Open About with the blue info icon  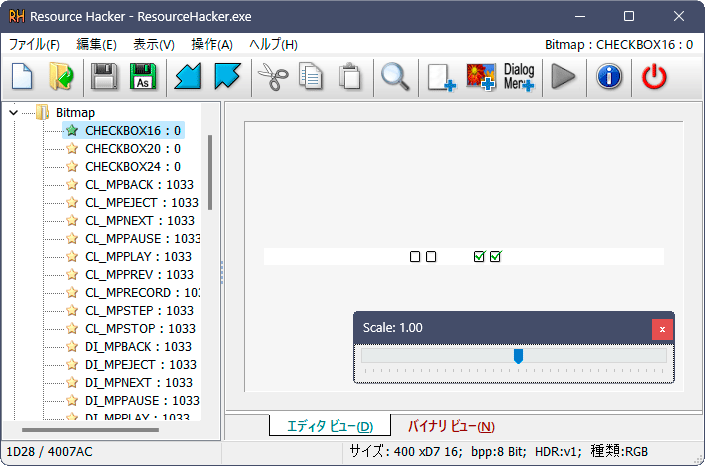tap(609, 76)
